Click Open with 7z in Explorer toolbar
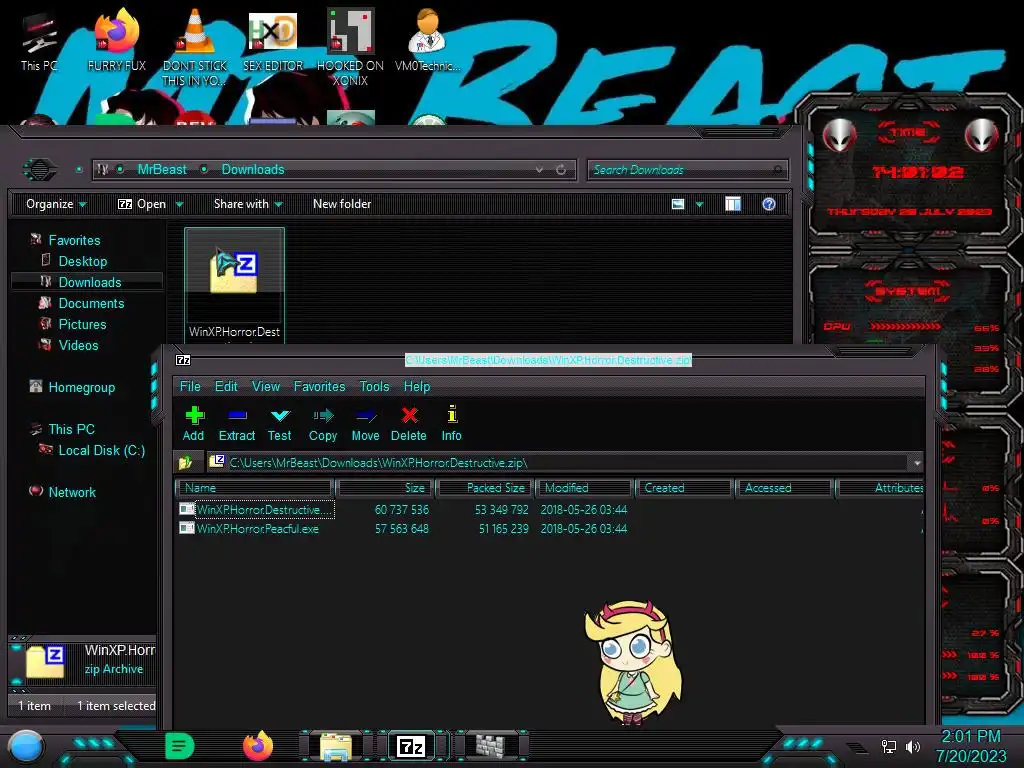Screen dimensions: 1024x768 click(x=142, y=204)
